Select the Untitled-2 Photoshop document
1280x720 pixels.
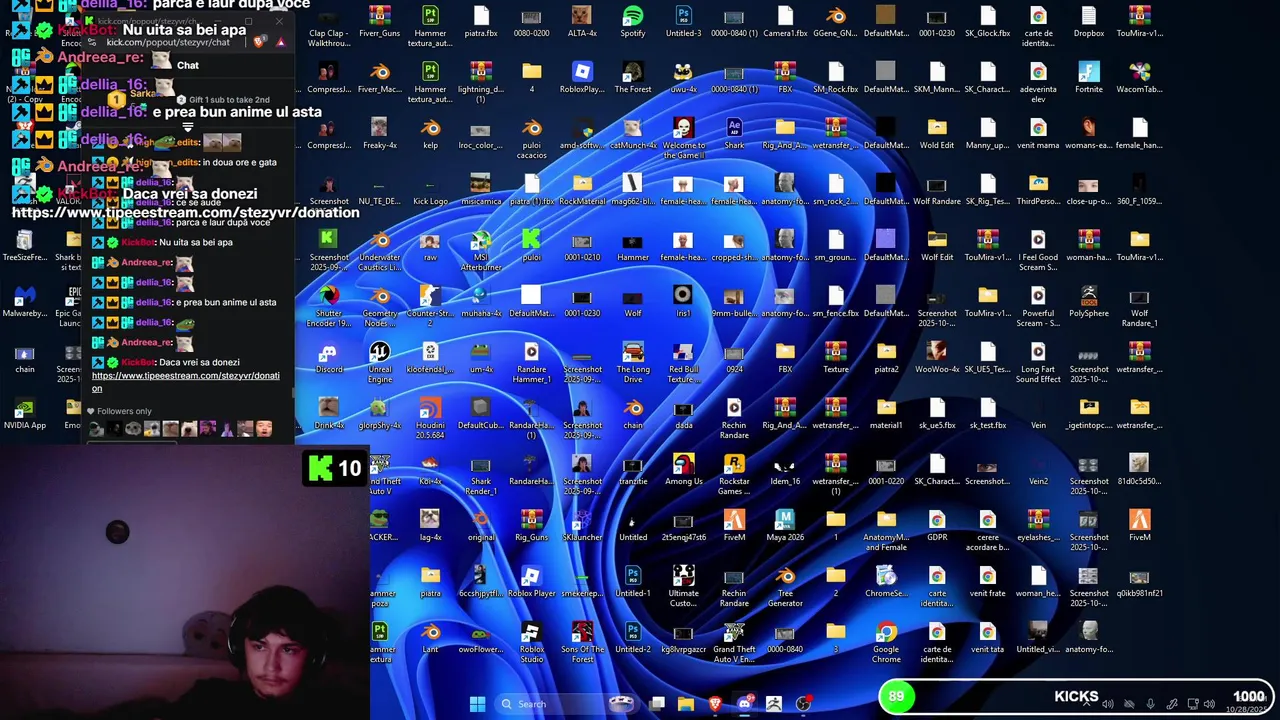(632, 638)
